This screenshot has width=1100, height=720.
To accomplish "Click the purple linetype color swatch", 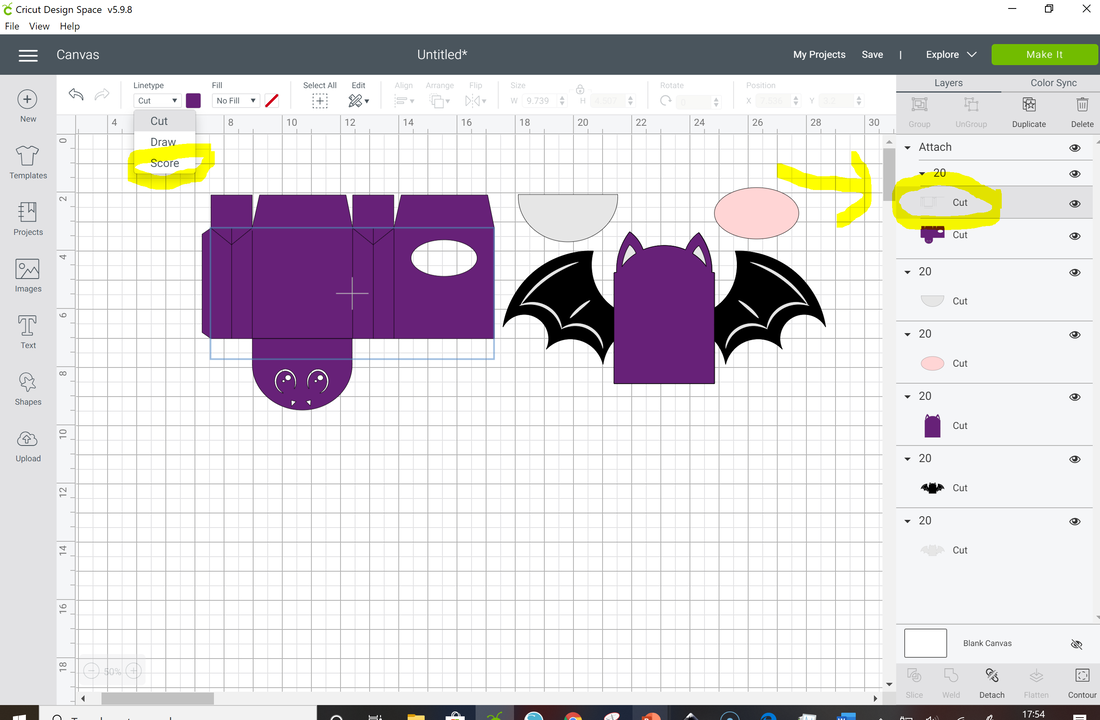I will tap(193, 101).
